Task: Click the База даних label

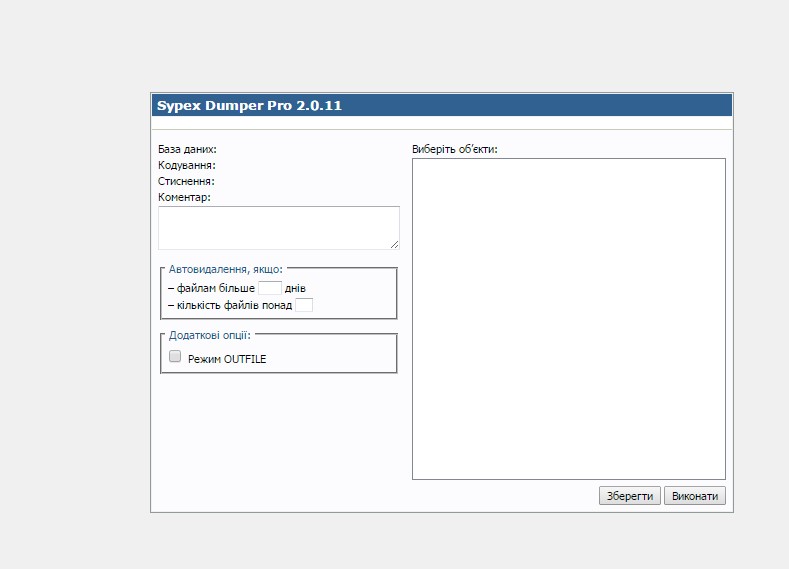Action: click(187, 149)
